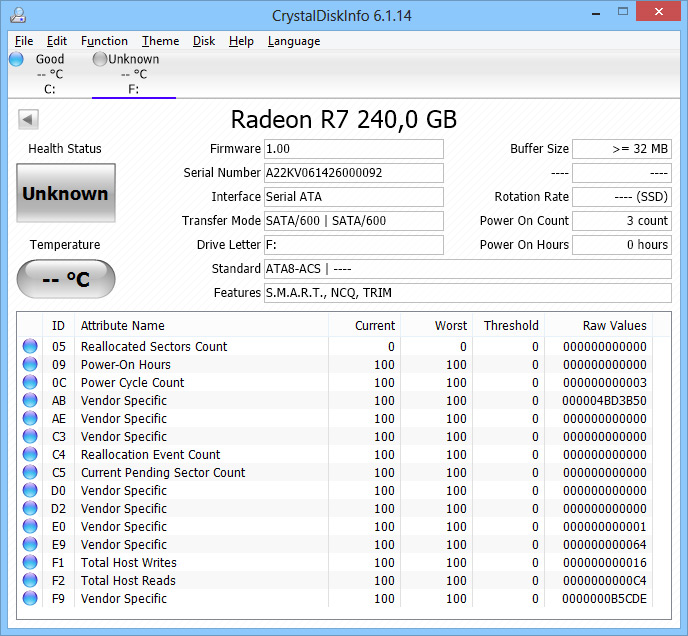This screenshot has width=688, height=636.
Task: Click the Features field with S.M.A.R.T., NCQ, TRIM
Action: (468, 292)
